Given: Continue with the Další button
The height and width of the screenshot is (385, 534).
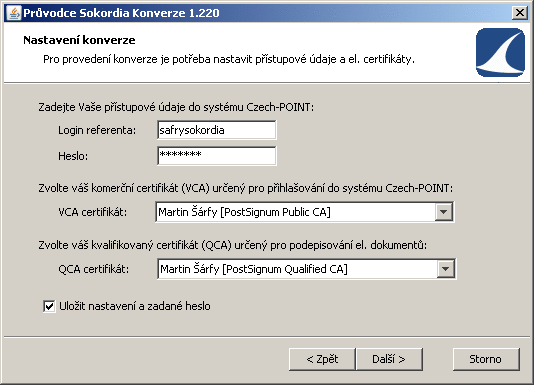Looking at the screenshot, I should [x=389, y=359].
